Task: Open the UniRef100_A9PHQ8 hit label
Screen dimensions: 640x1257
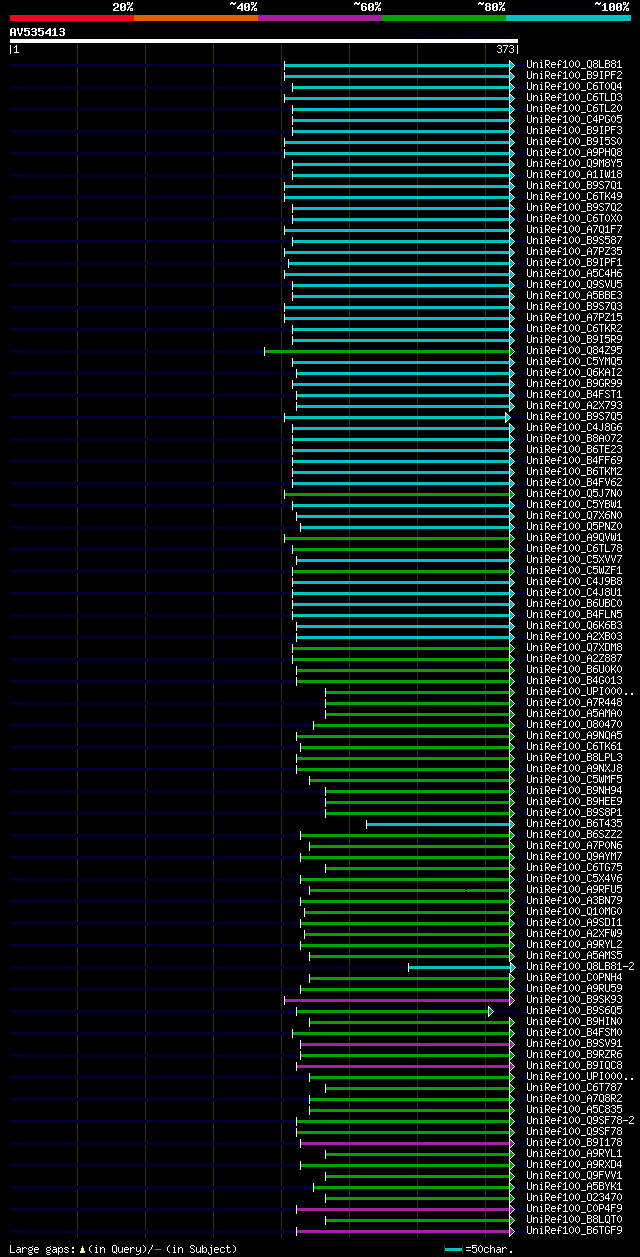Action: tap(574, 153)
